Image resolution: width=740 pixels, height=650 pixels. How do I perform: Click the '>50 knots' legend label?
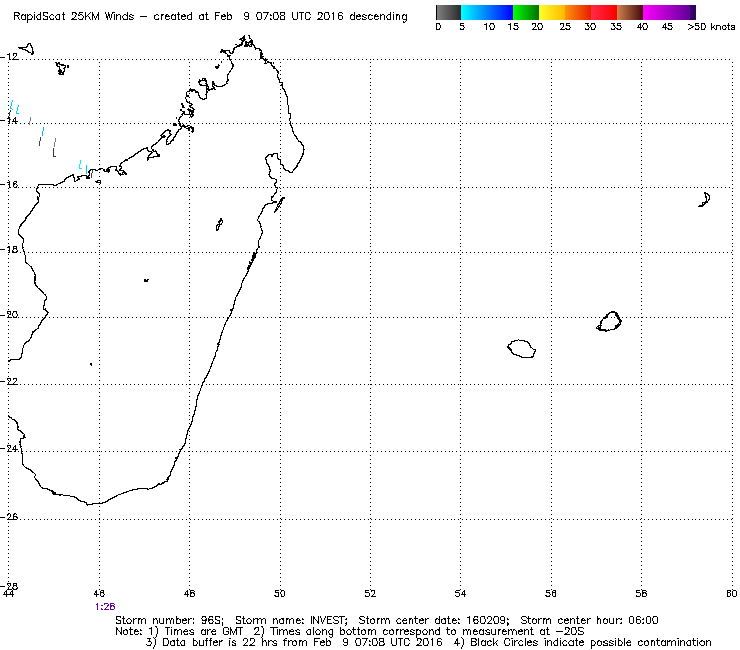click(711, 27)
